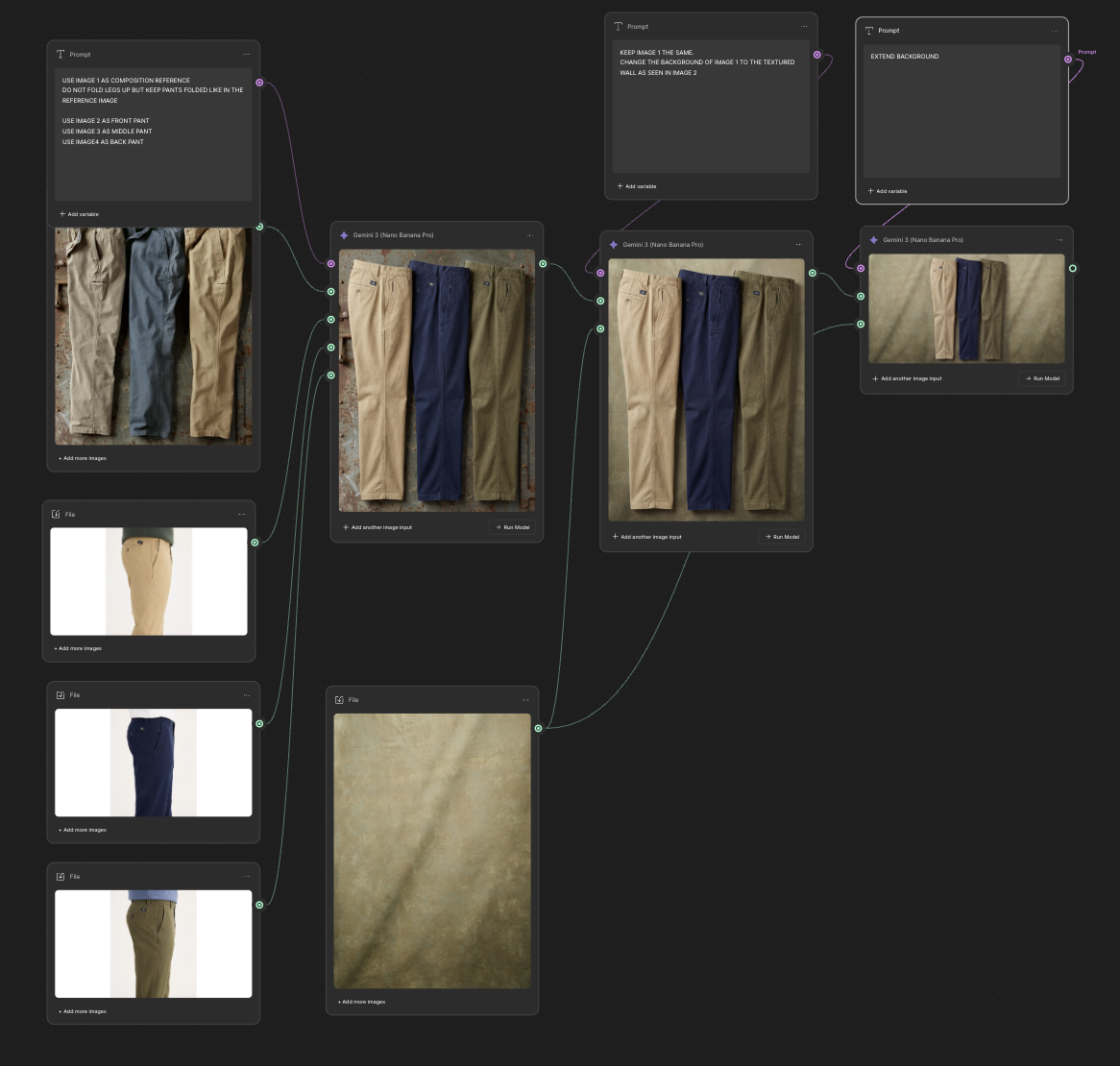Click the purple output port of the EXTEND BACKGROUND prompt node
Screen dimensions: 1120x1066
1068,60
